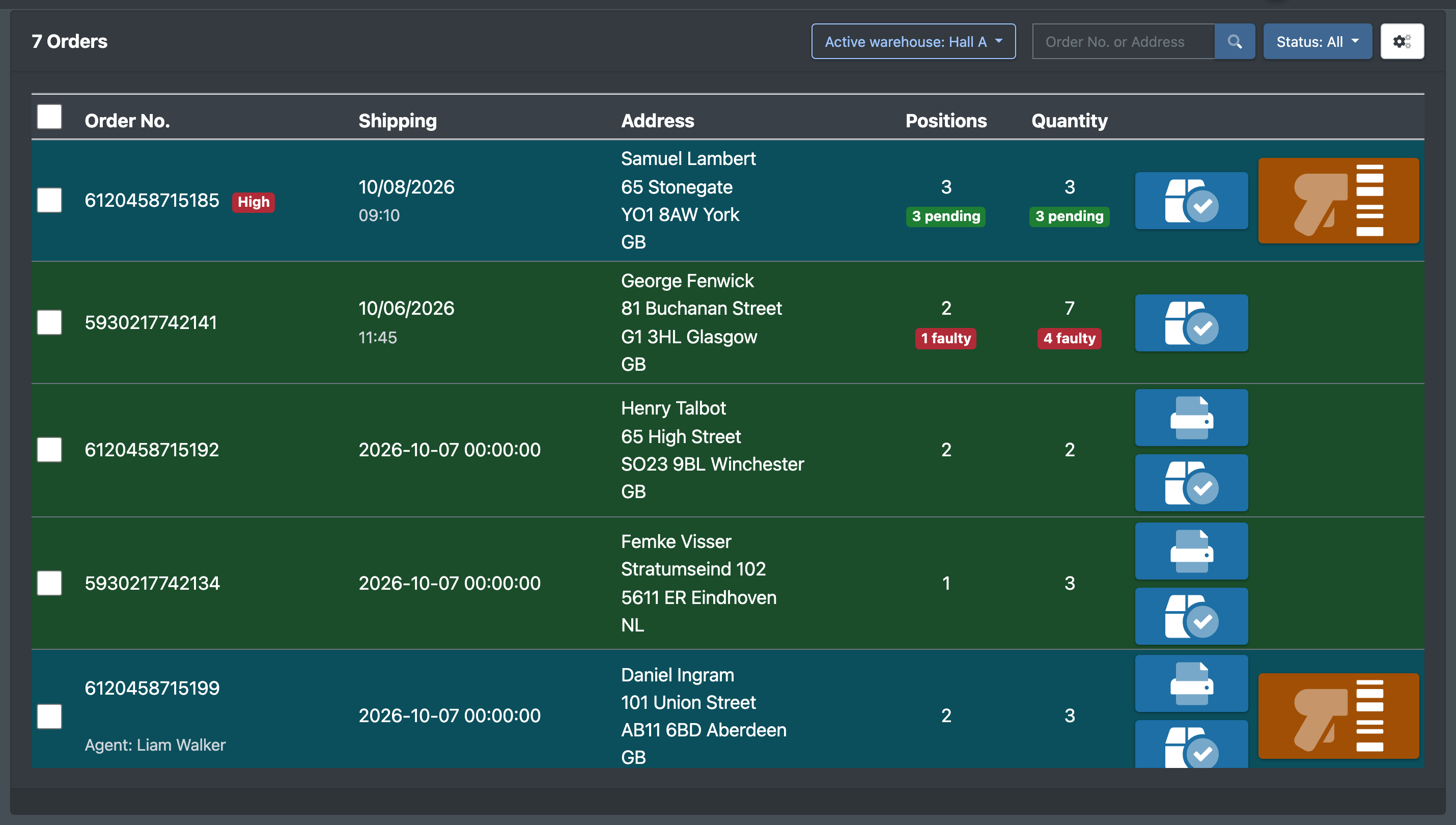Viewport: 1456px width, 825px height.
Task: Open the Active warehouse: Hall A dropdown
Action: 913,41
